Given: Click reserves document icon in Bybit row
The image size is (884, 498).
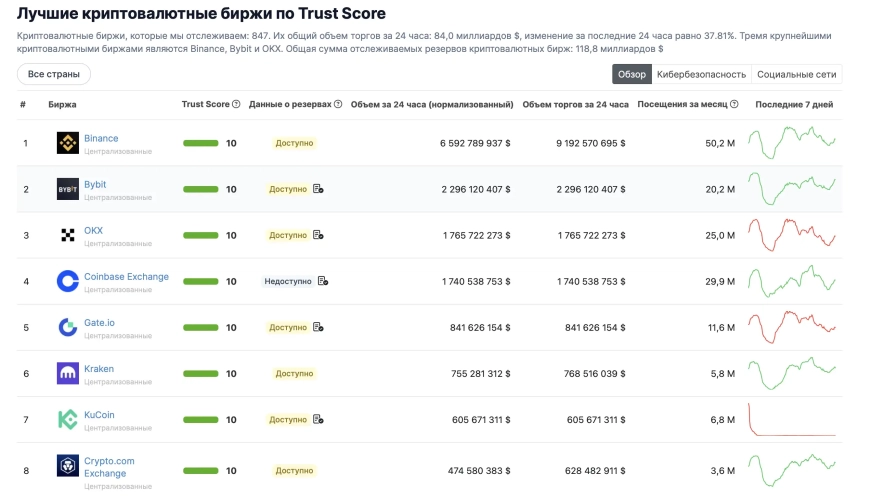Looking at the screenshot, I should coord(318,189).
